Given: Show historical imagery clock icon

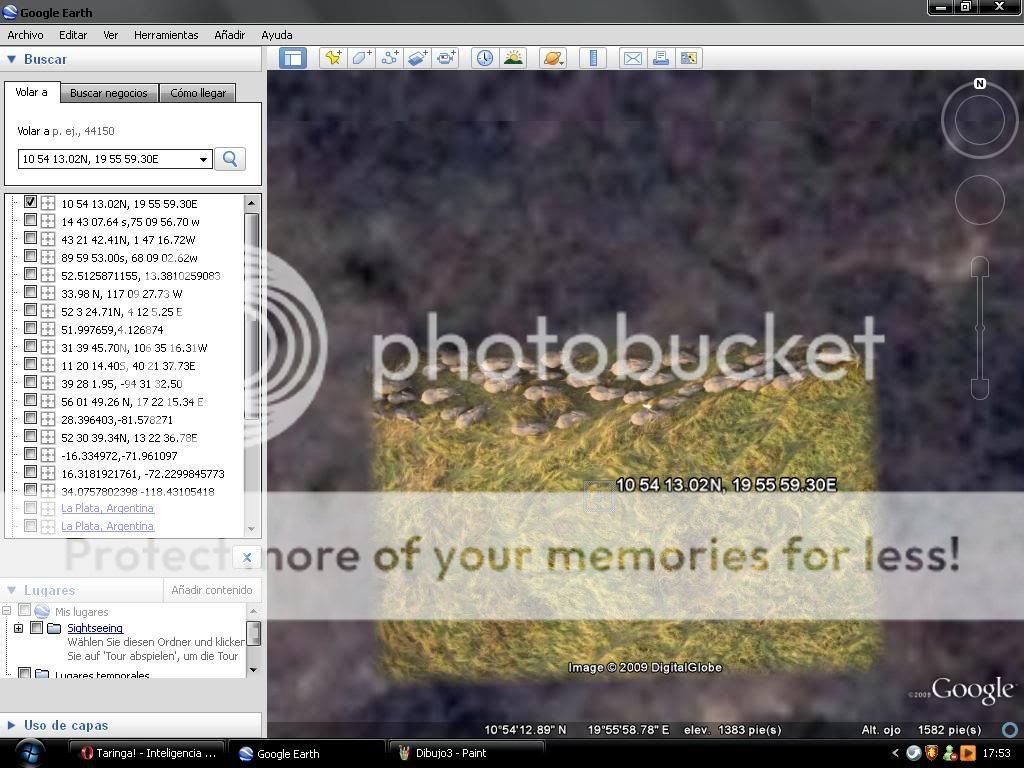Looking at the screenshot, I should pos(485,58).
